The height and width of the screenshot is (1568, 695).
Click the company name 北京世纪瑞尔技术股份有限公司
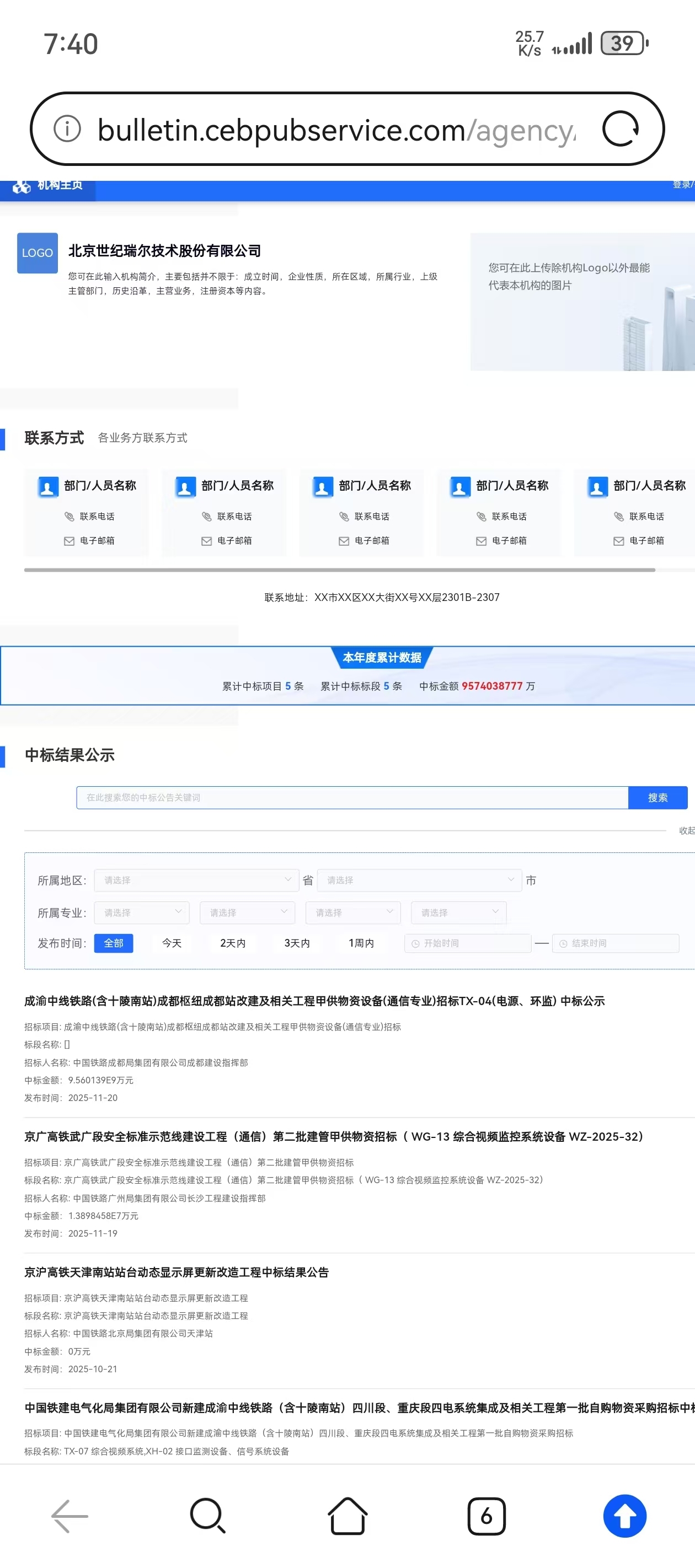point(164,251)
